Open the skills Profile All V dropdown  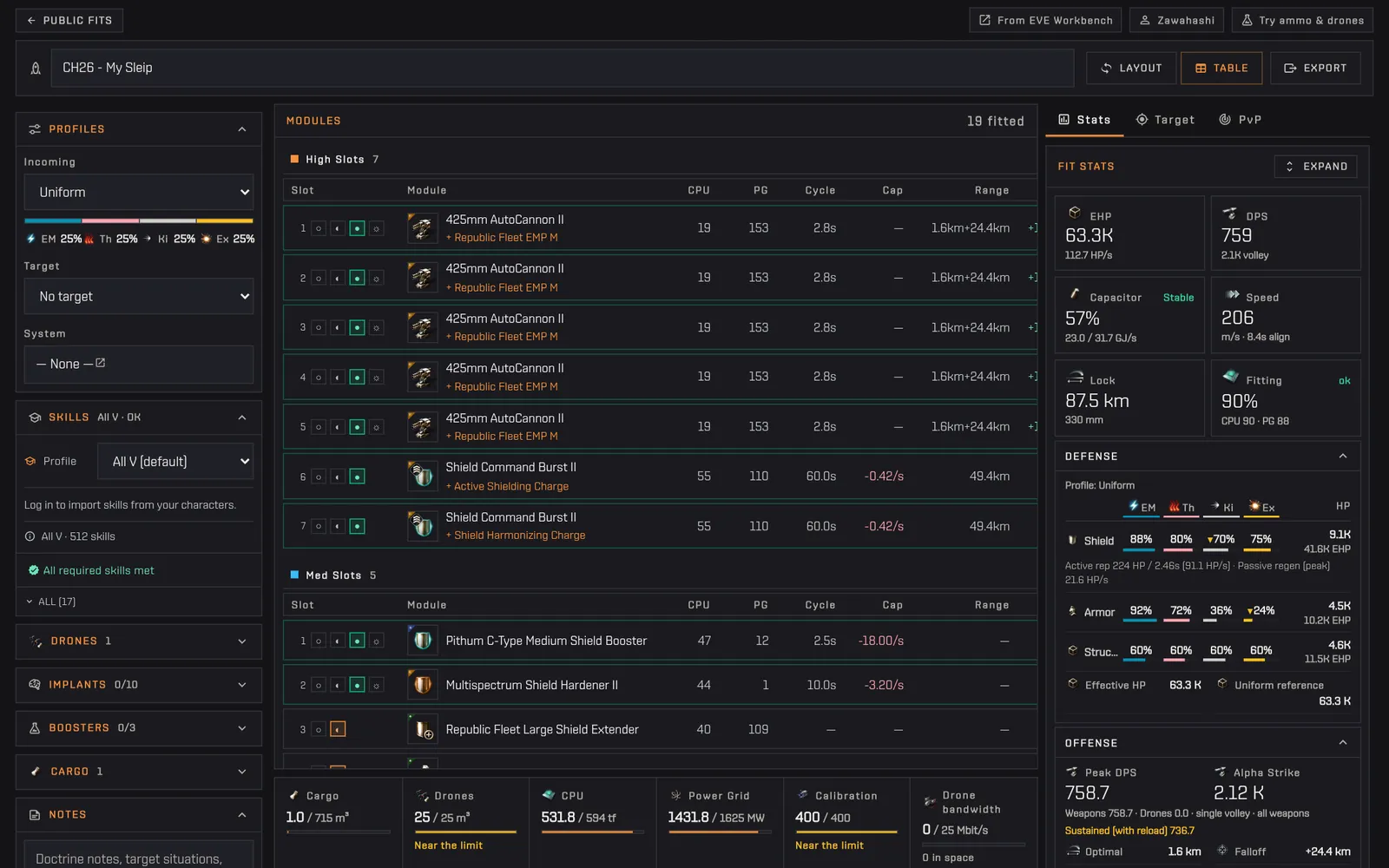pos(175,461)
